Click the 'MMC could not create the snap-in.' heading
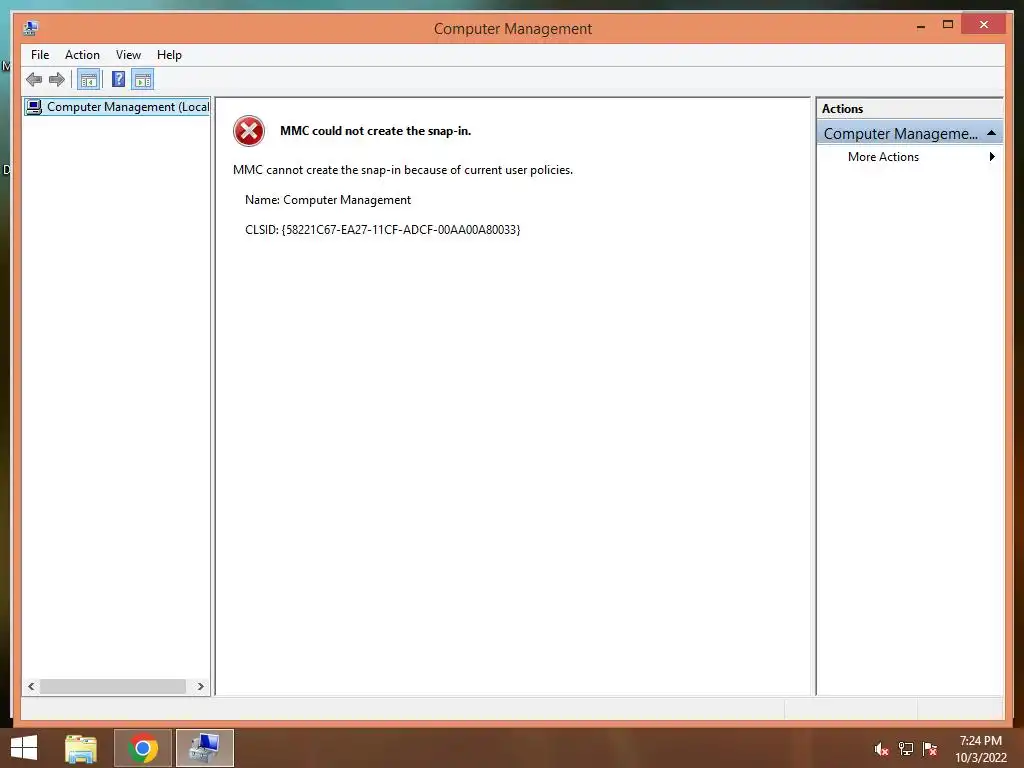This screenshot has width=1024, height=768. pyautogui.click(x=376, y=131)
